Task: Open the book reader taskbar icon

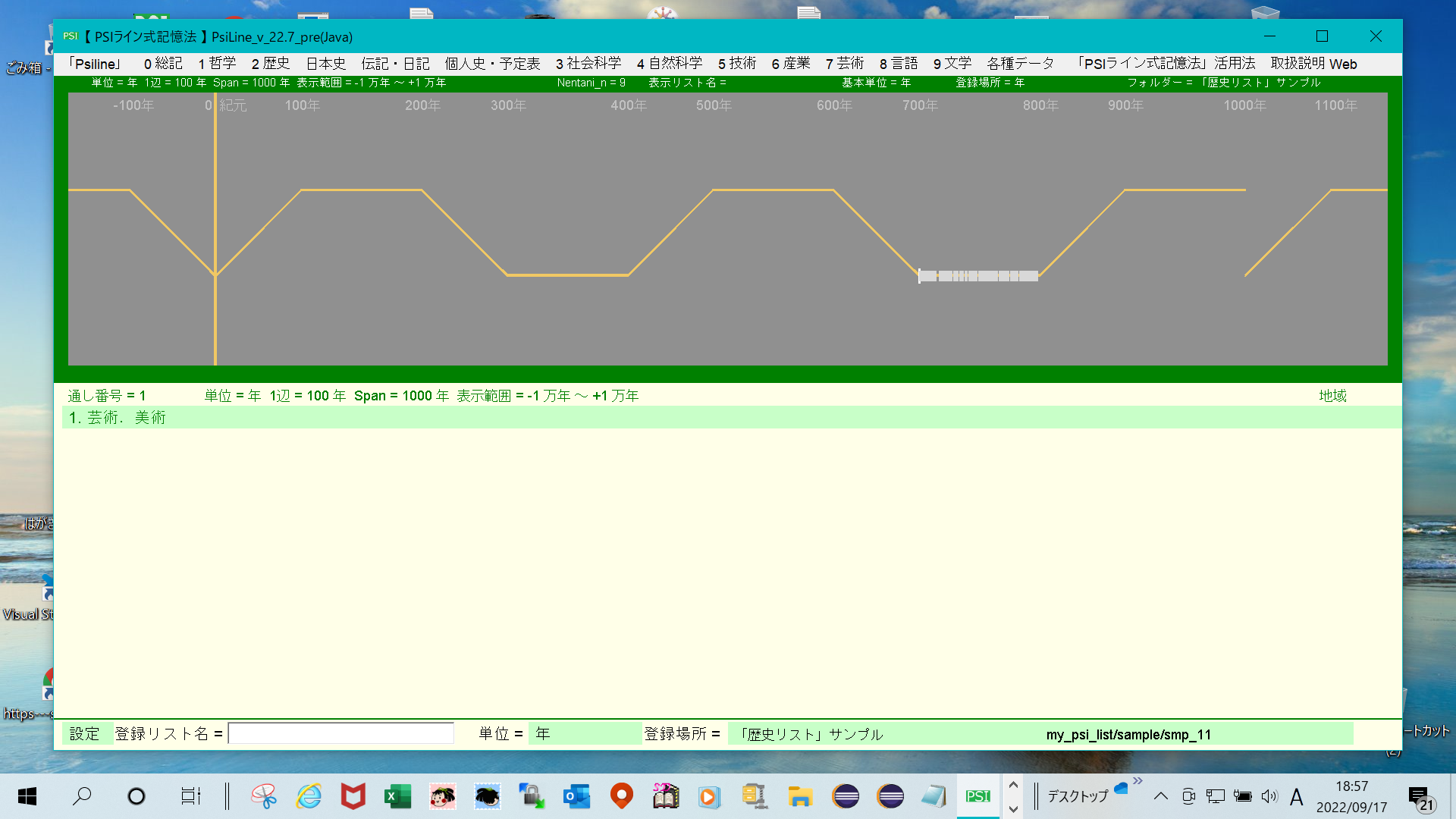Action: (x=666, y=796)
